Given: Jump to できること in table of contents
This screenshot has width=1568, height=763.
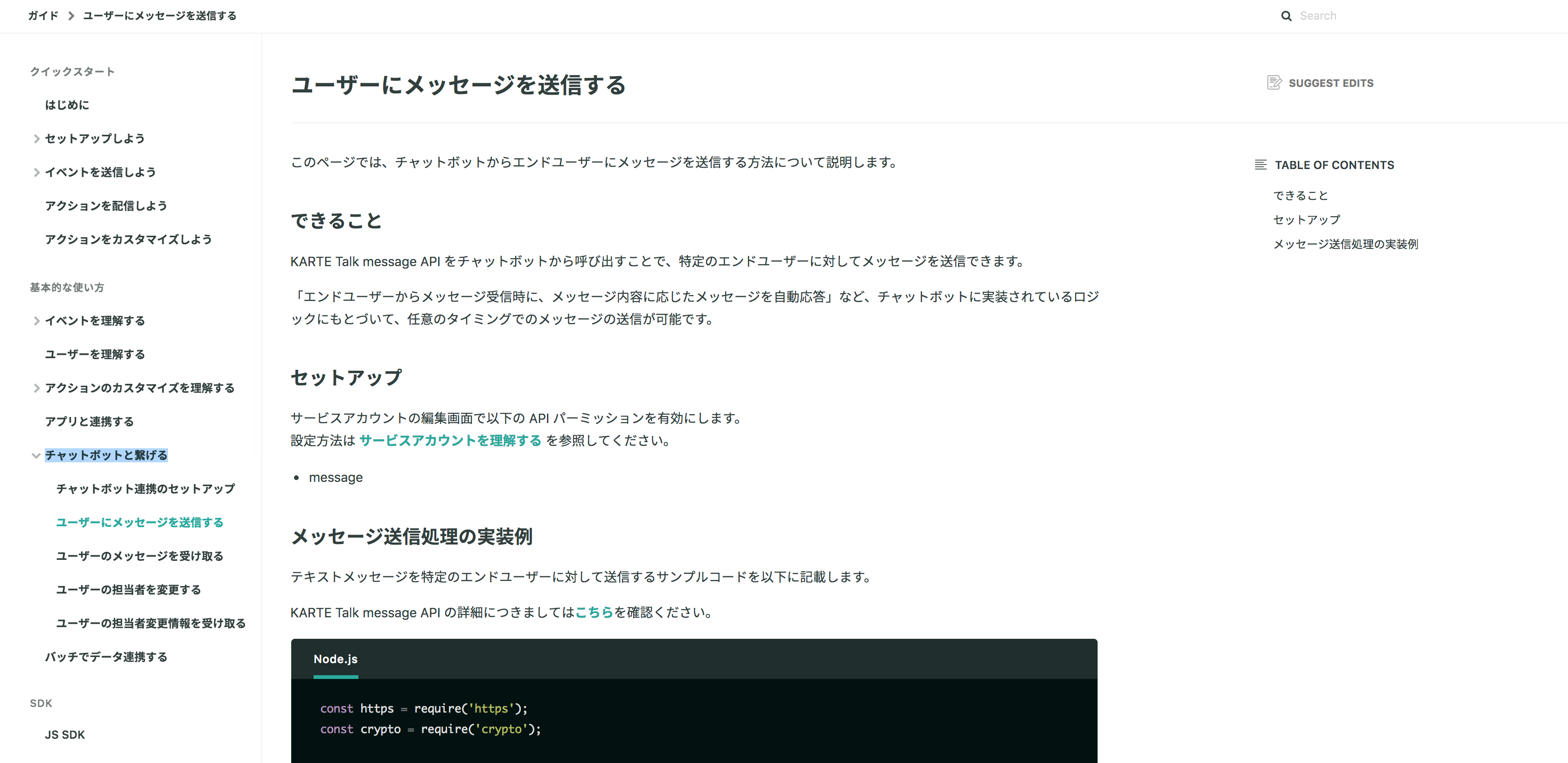Looking at the screenshot, I should (1300, 196).
